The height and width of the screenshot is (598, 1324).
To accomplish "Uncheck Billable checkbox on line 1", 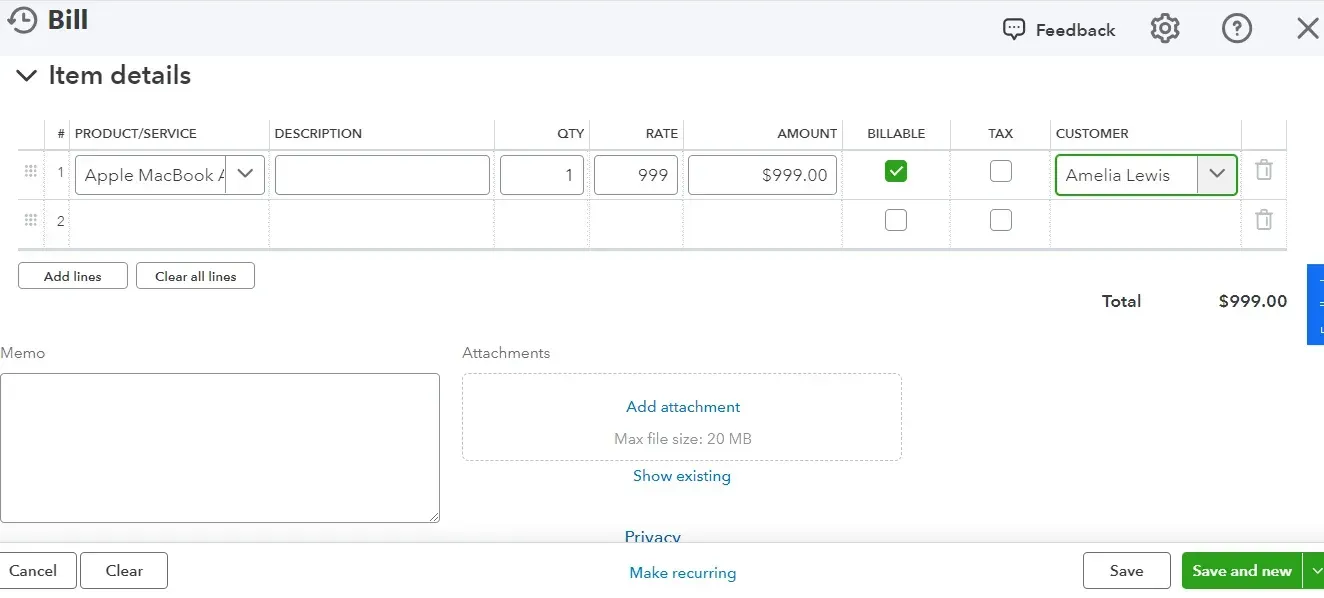I will (896, 172).
